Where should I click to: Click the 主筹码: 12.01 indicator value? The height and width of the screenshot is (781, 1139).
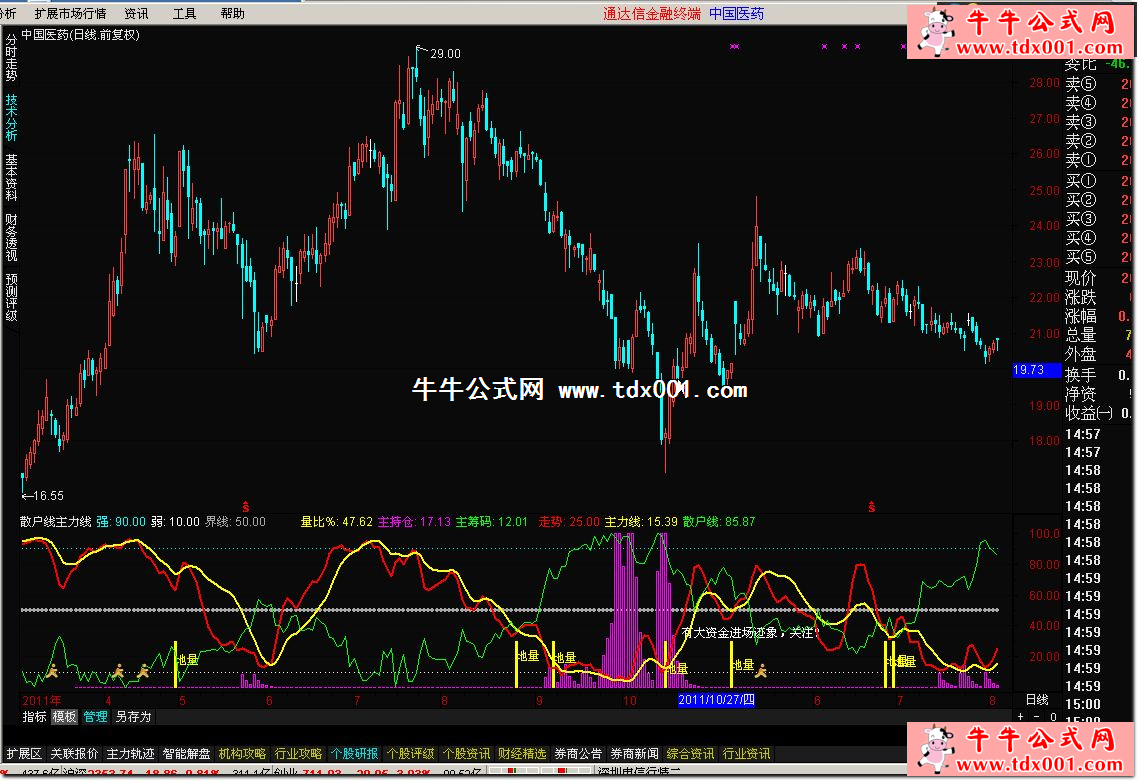492,522
